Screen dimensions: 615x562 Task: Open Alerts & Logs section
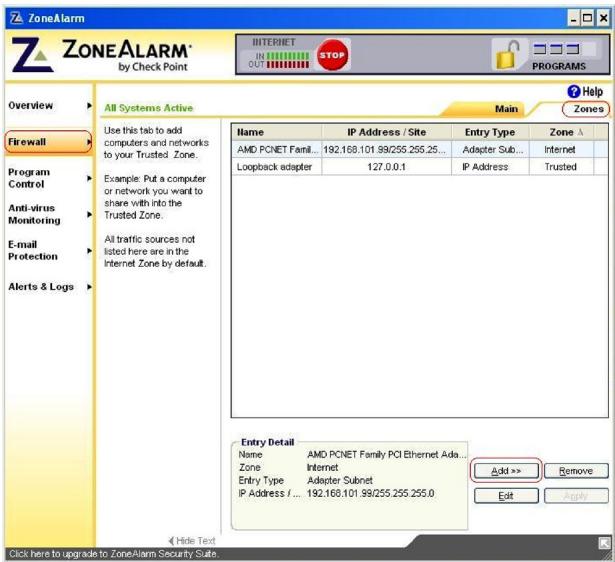[41, 287]
